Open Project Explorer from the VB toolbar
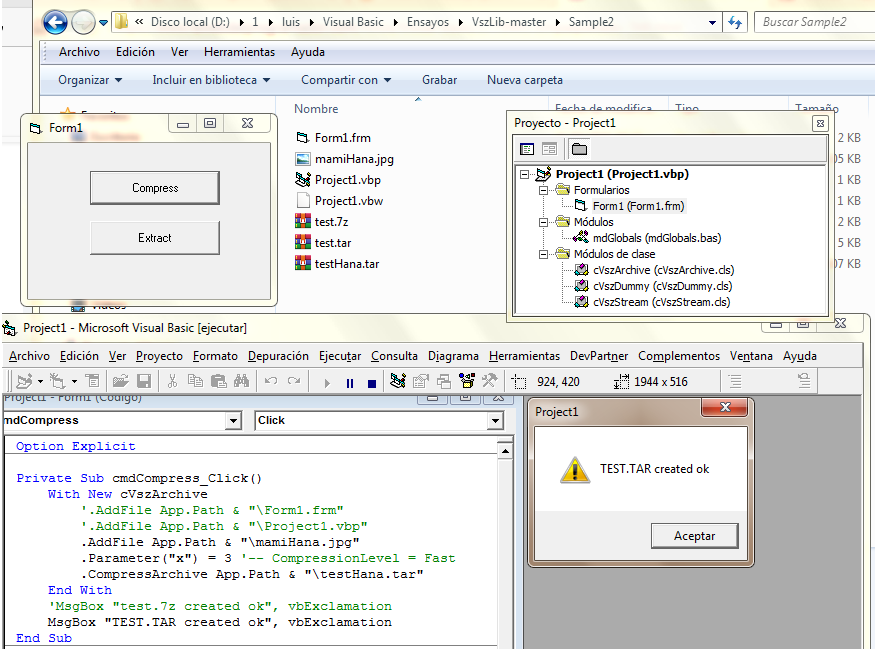This screenshot has height=656, width=876. [x=398, y=382]
